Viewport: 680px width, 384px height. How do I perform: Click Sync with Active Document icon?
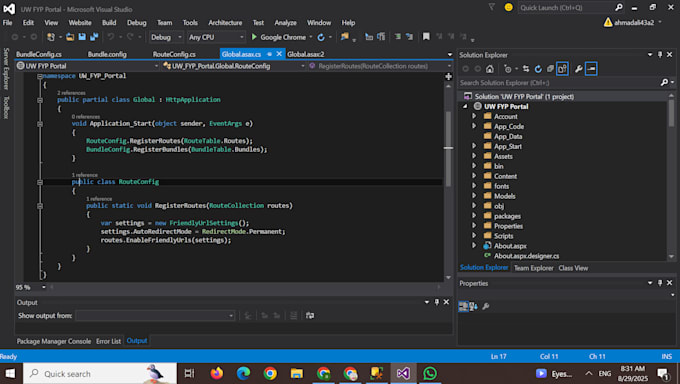[x=526, y=69]
